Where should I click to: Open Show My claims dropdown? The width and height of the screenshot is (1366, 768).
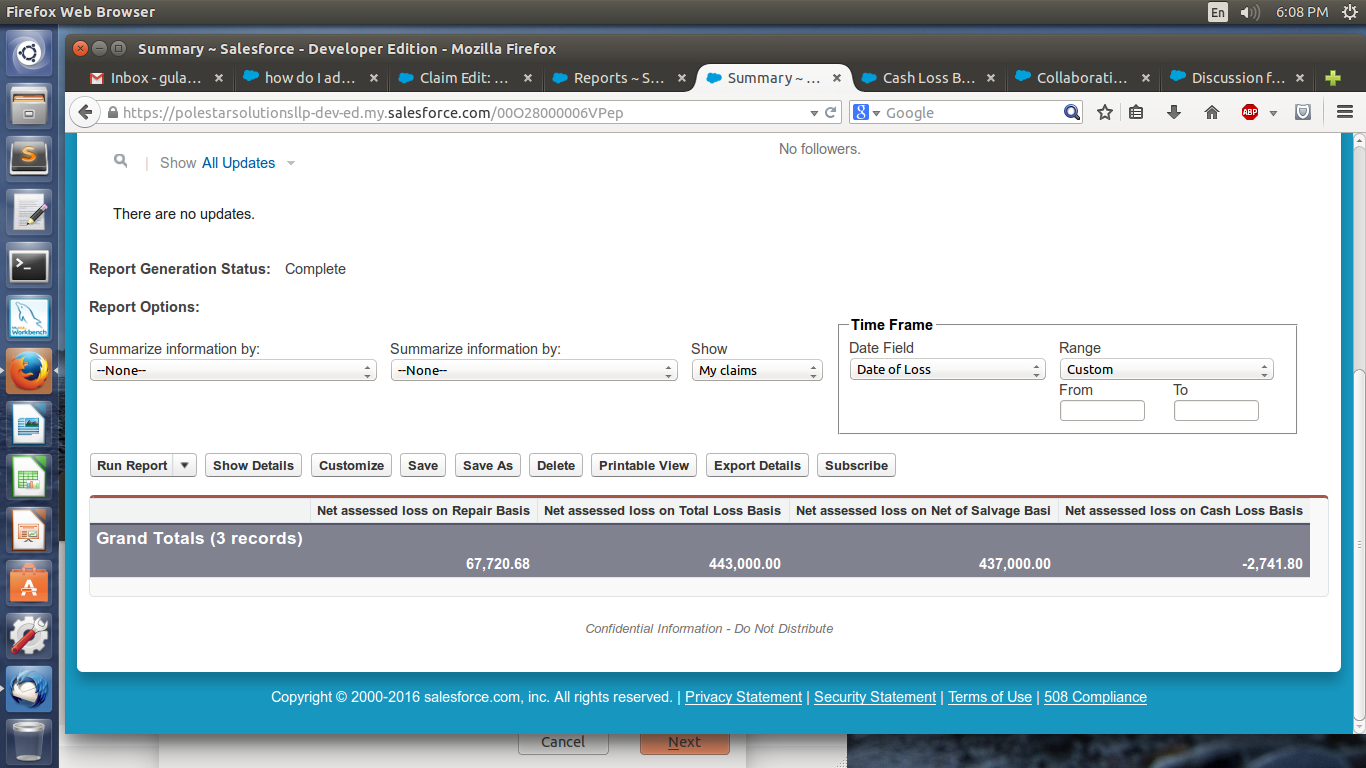757,371
